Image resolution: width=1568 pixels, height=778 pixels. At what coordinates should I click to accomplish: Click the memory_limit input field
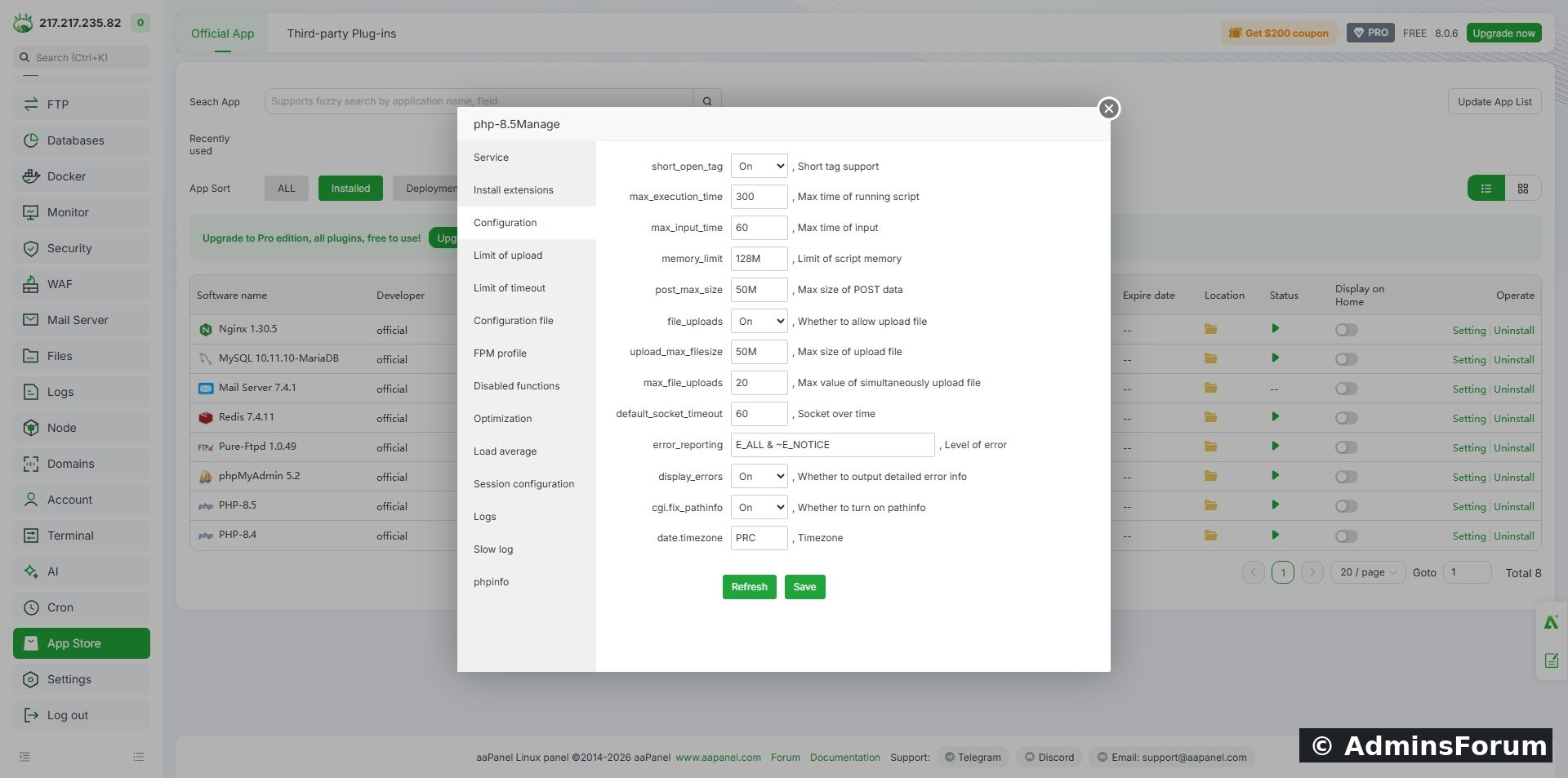[759, 259]
